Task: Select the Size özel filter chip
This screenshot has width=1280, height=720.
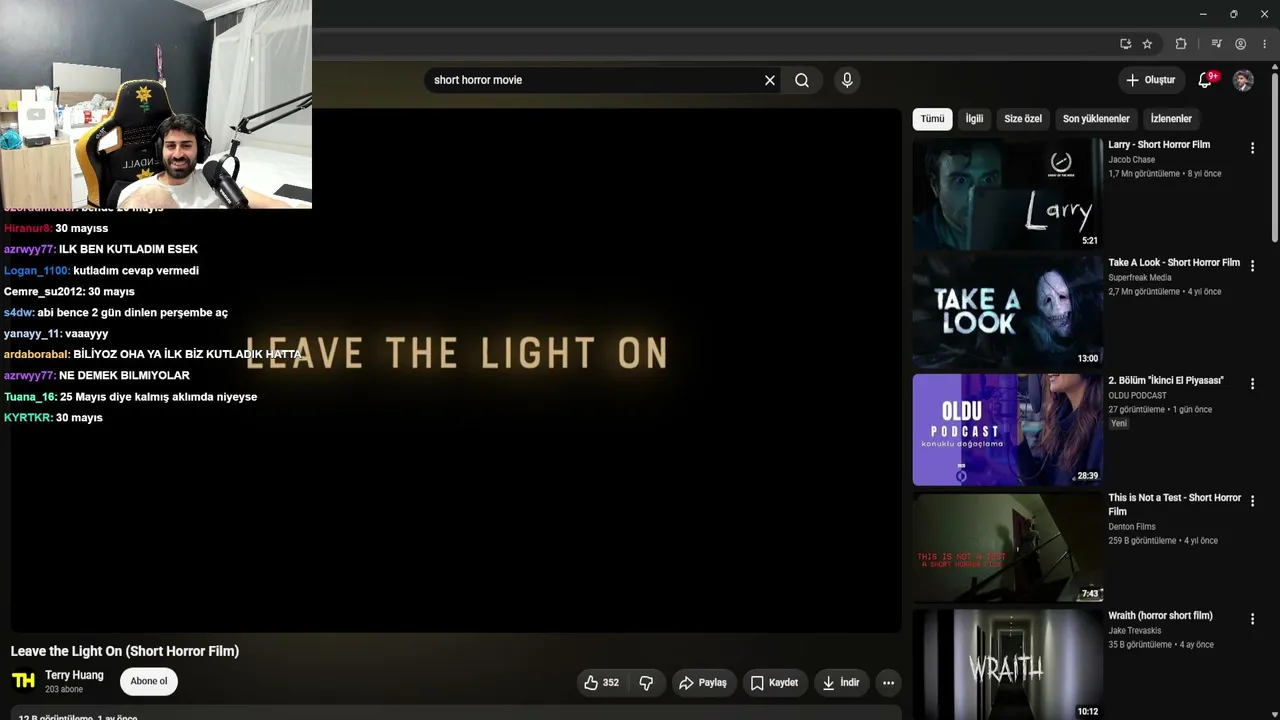Action: [x=1023, y=119]
